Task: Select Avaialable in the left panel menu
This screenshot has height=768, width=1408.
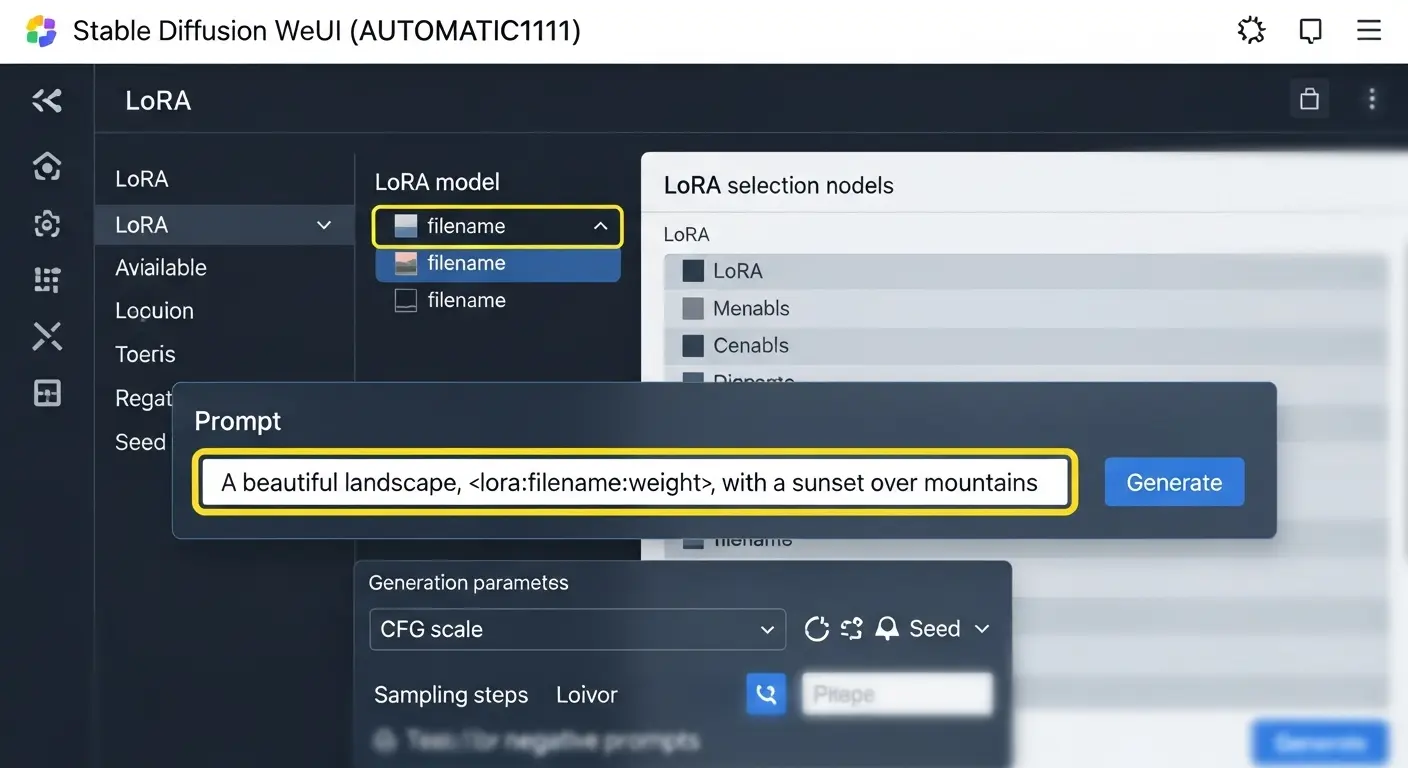Action: click(161, 268)
